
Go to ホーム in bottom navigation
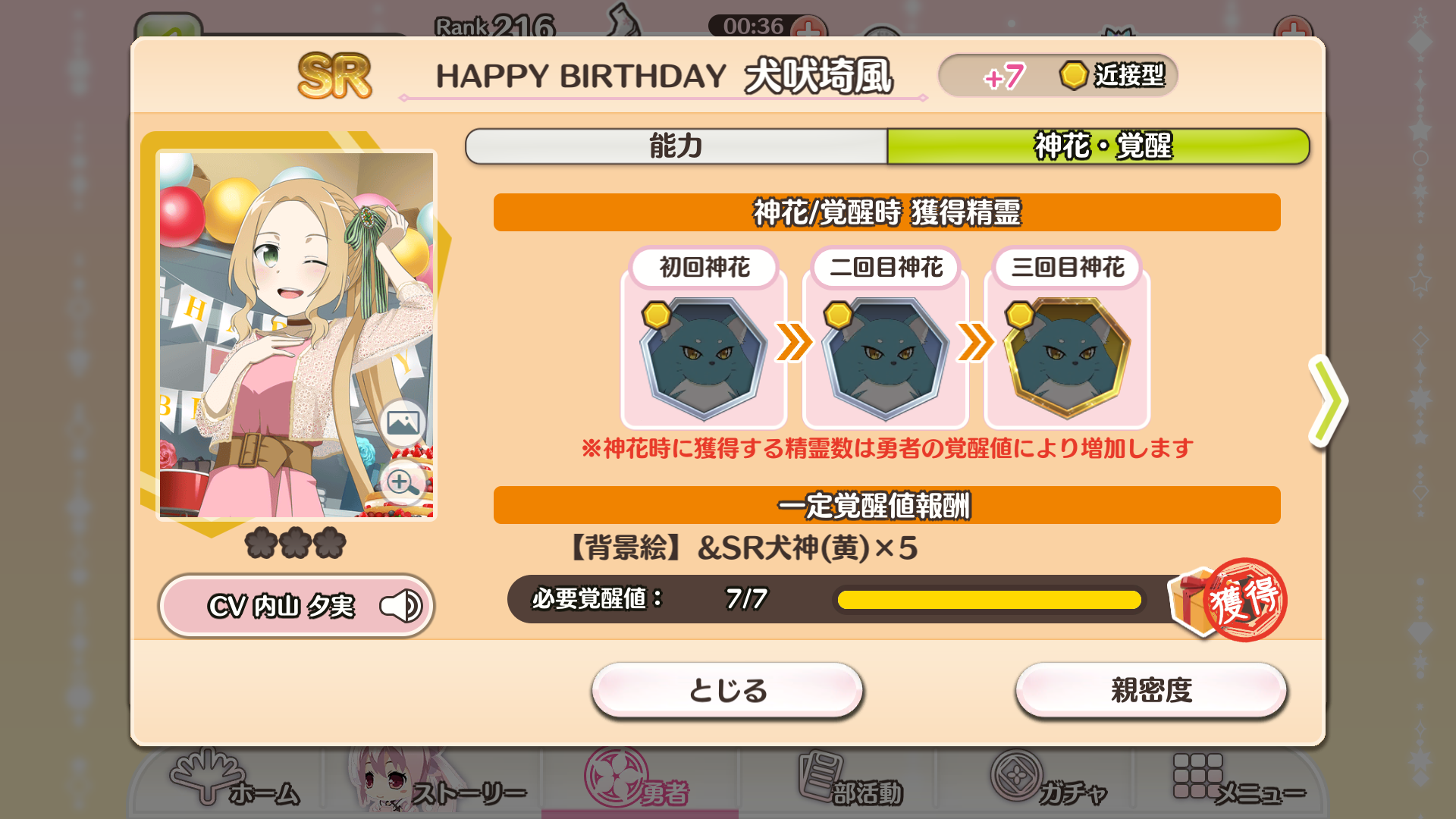point(235,781)
